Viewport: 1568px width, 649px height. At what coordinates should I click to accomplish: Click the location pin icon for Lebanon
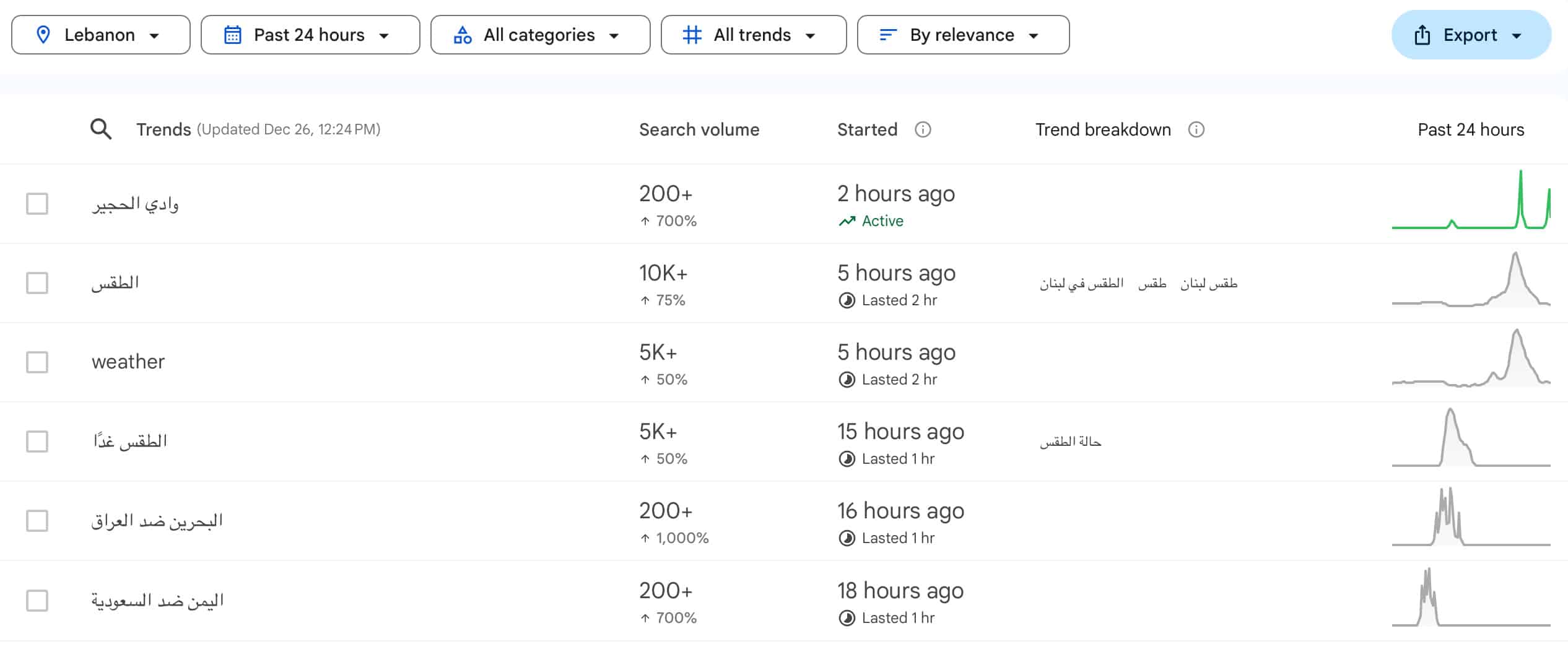[43, 35]
